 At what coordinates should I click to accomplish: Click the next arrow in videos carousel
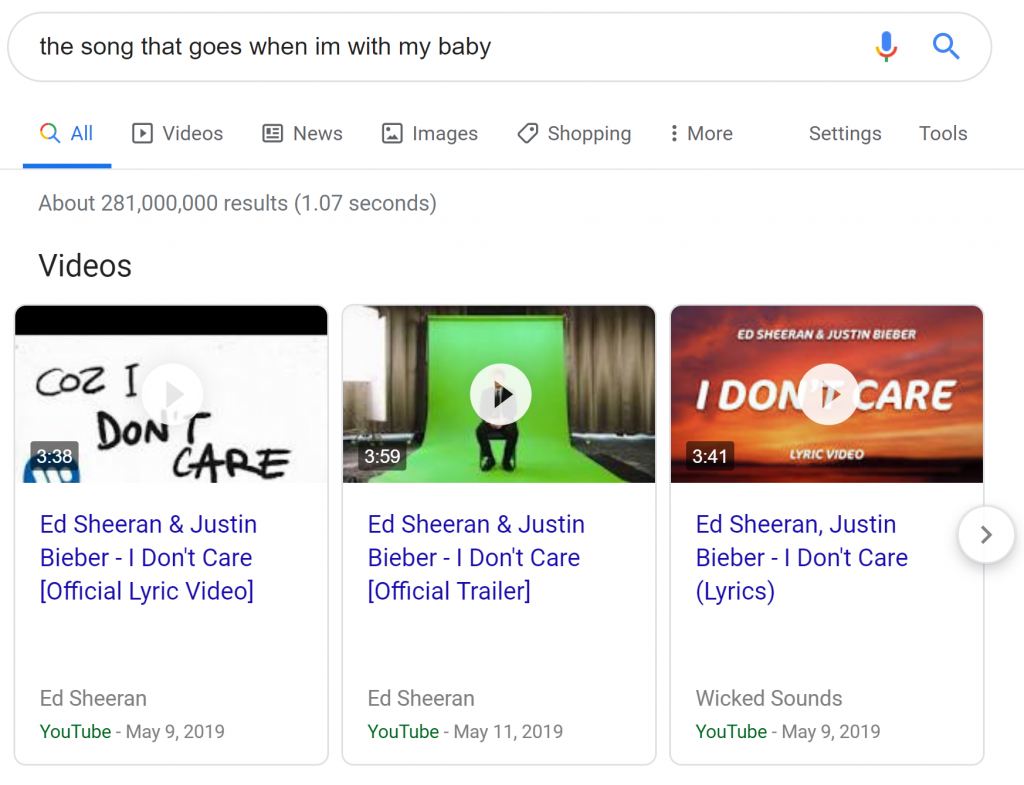click(x=986, y=535)
